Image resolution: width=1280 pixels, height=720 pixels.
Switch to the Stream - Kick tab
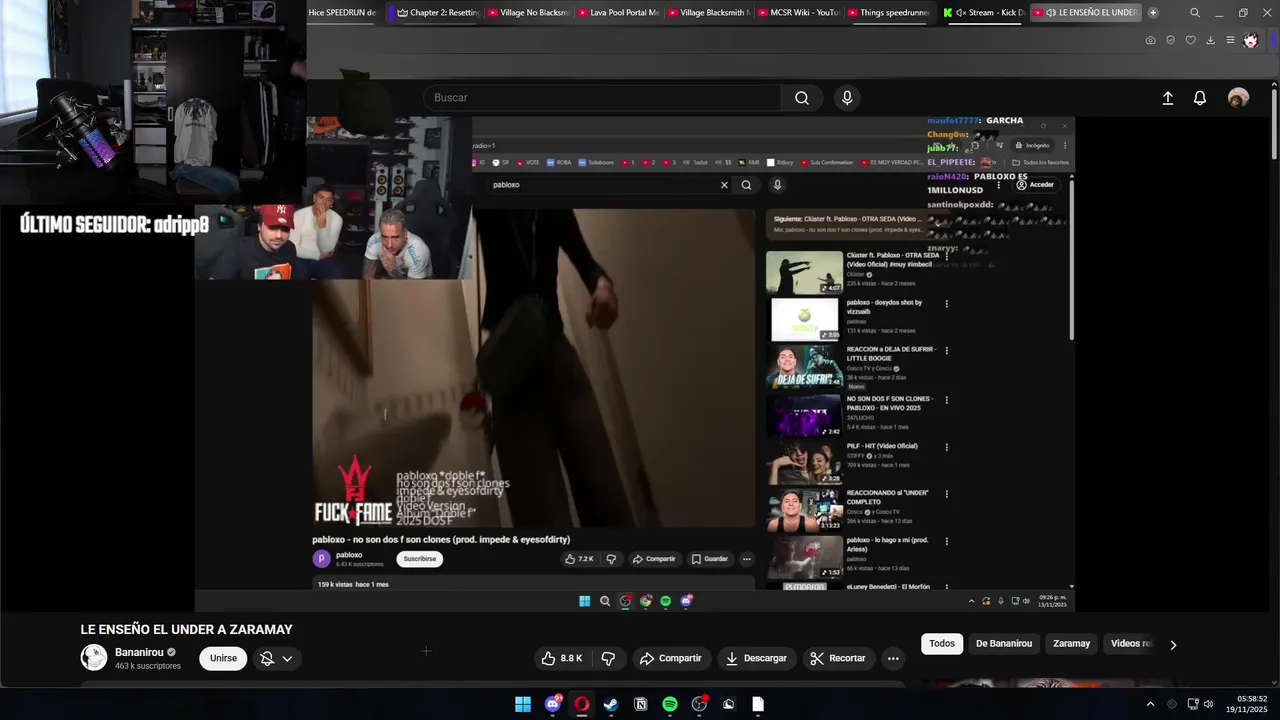984,13
